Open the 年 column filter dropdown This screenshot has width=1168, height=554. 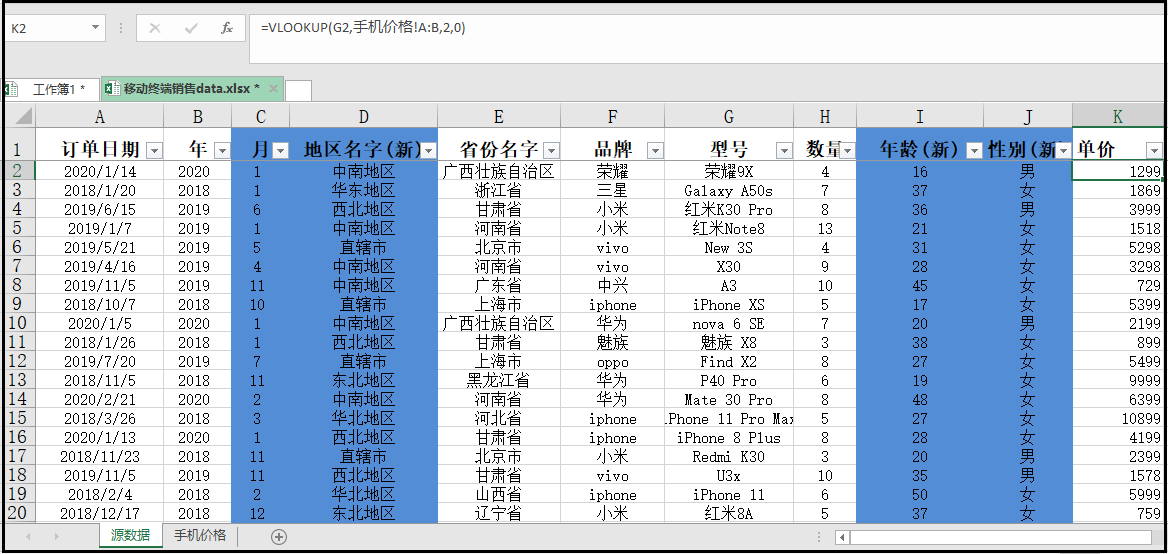tap(222, 150)
